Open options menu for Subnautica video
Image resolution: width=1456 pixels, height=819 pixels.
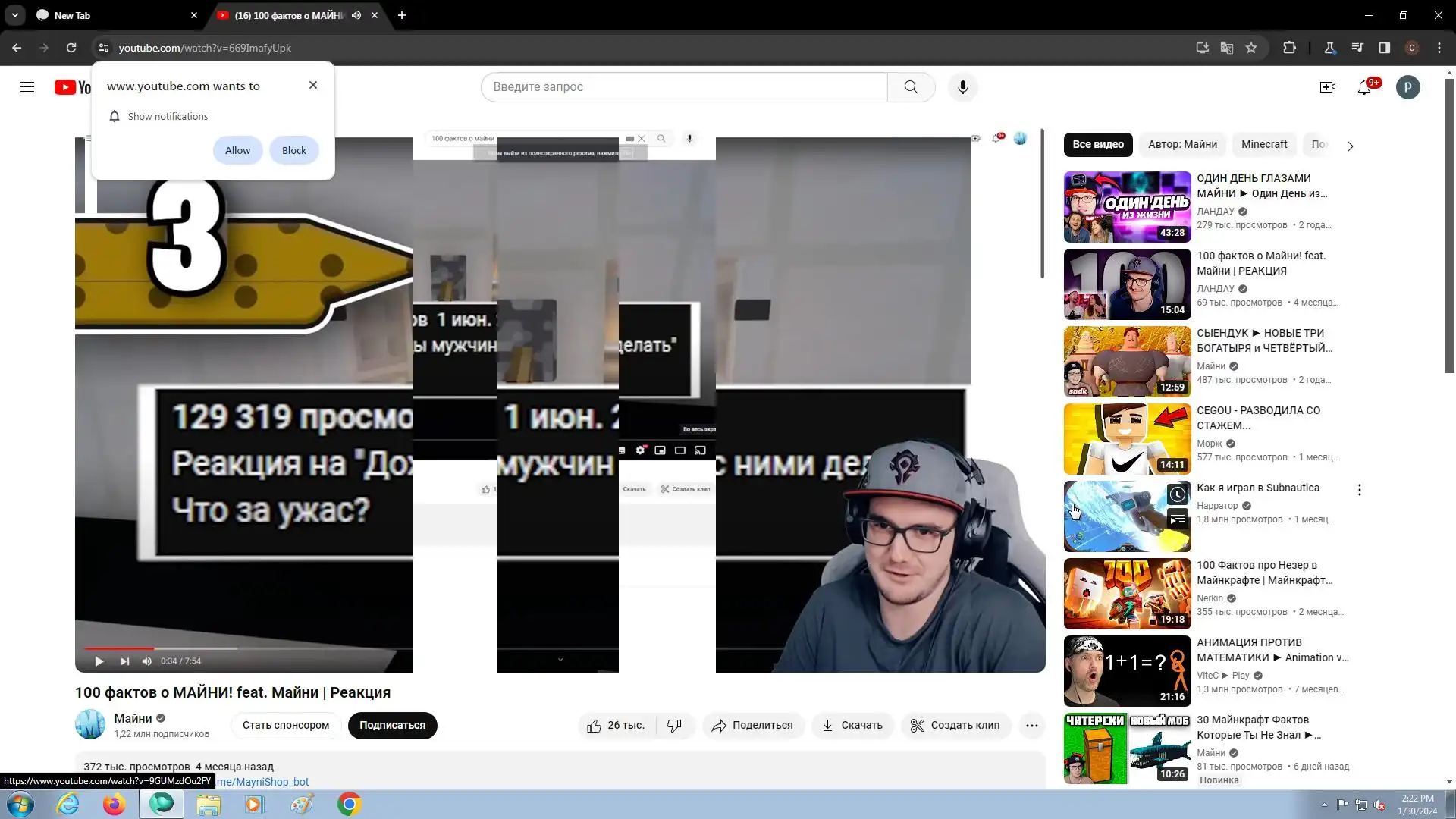1359,490
